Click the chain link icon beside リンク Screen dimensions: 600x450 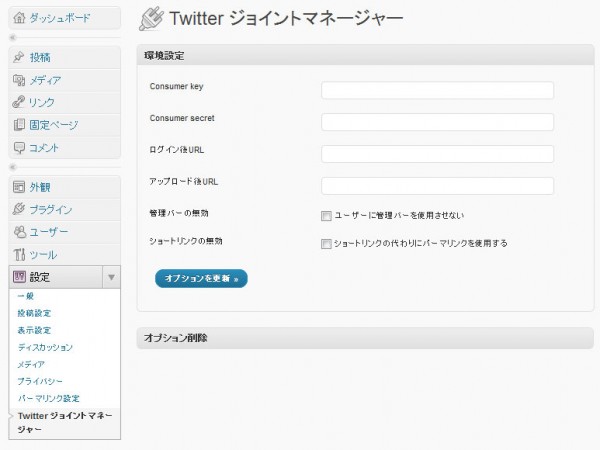click(x=18, y=102)
